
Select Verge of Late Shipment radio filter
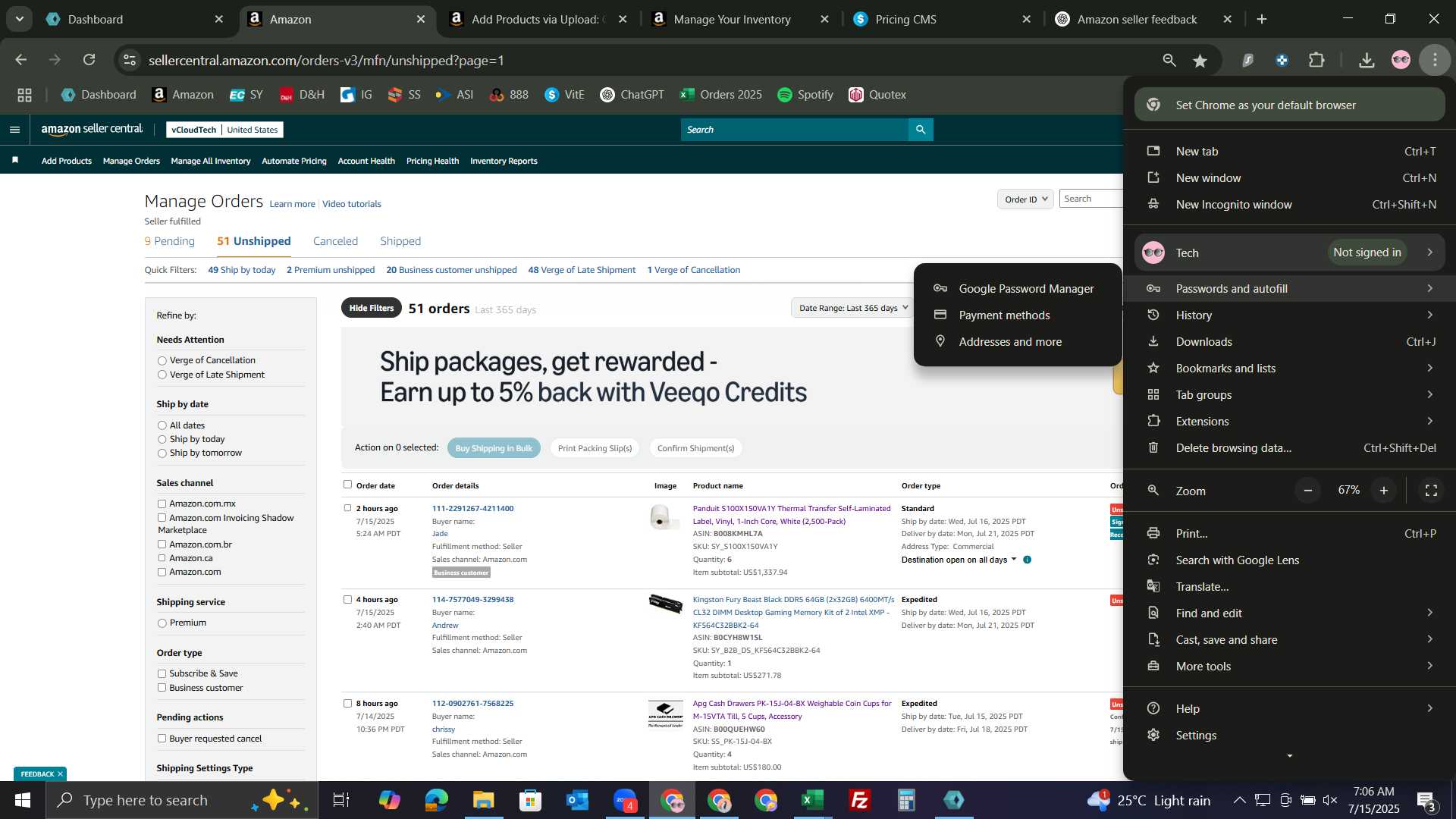pos(162,375)
